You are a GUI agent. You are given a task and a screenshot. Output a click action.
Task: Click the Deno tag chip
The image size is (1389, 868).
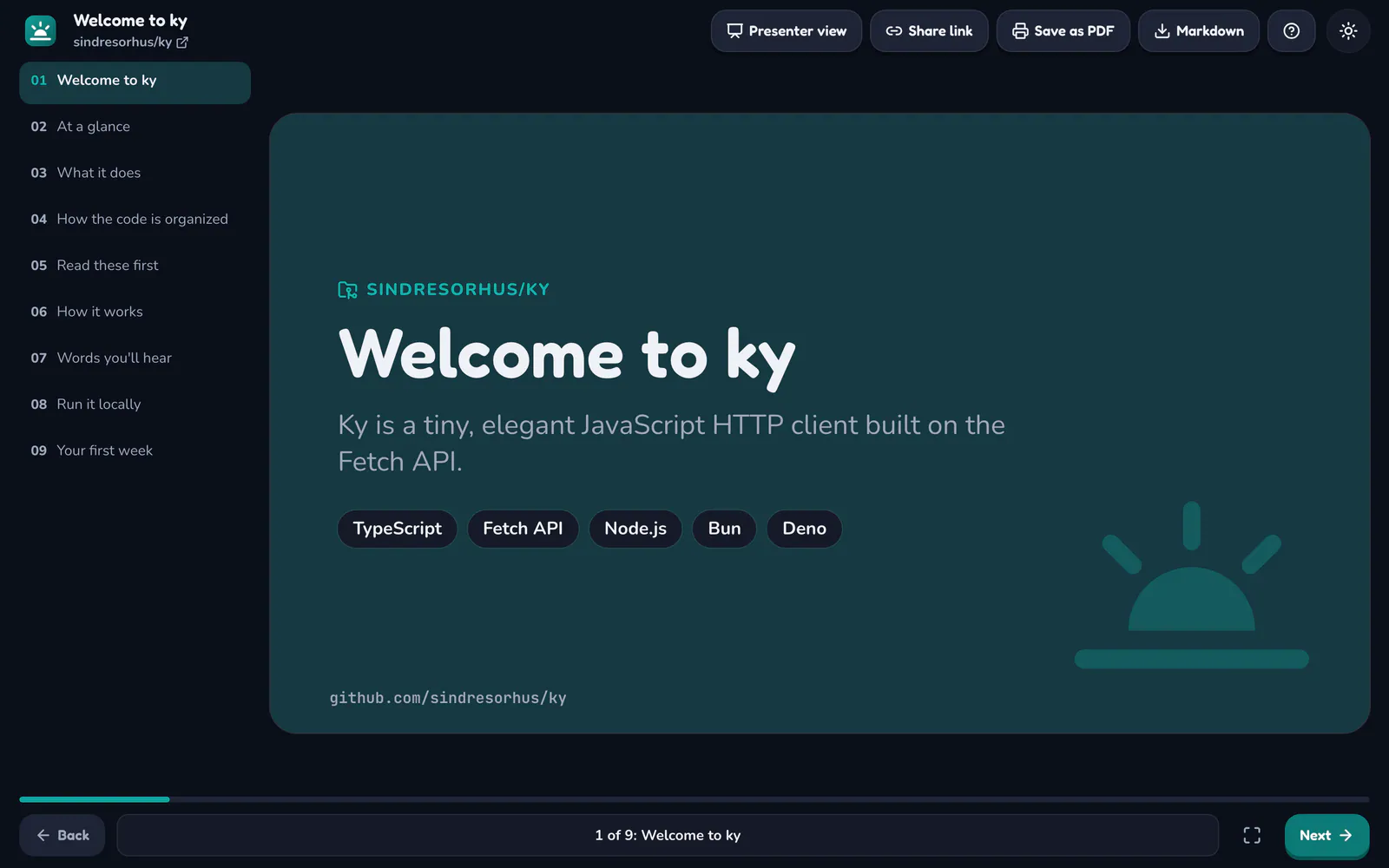click(x=804, y=529)
